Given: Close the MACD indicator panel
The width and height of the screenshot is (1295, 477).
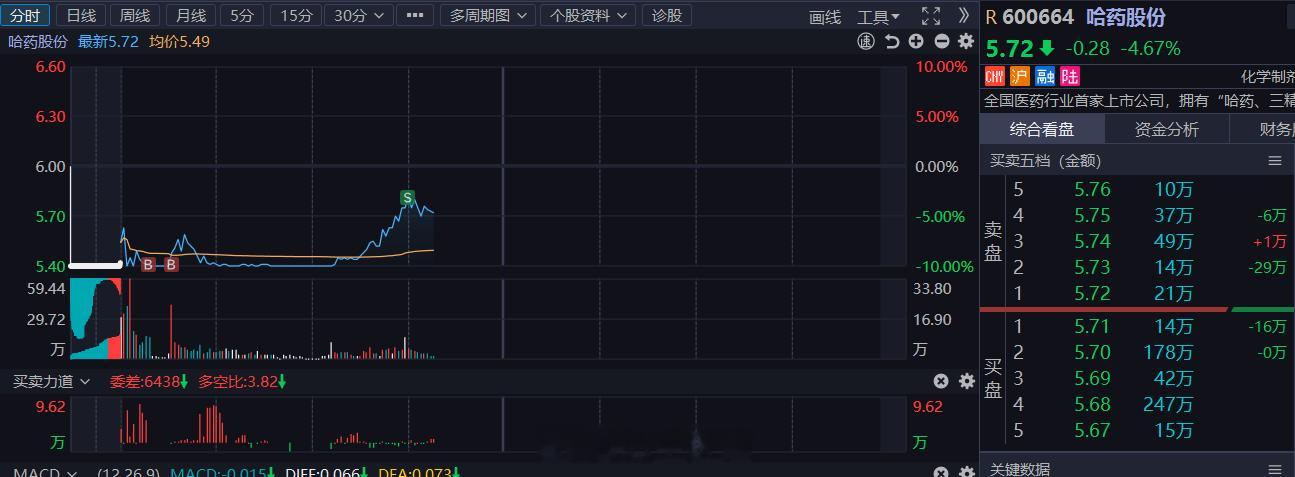Looking at the screenshot, I should [x=941, y=472].
